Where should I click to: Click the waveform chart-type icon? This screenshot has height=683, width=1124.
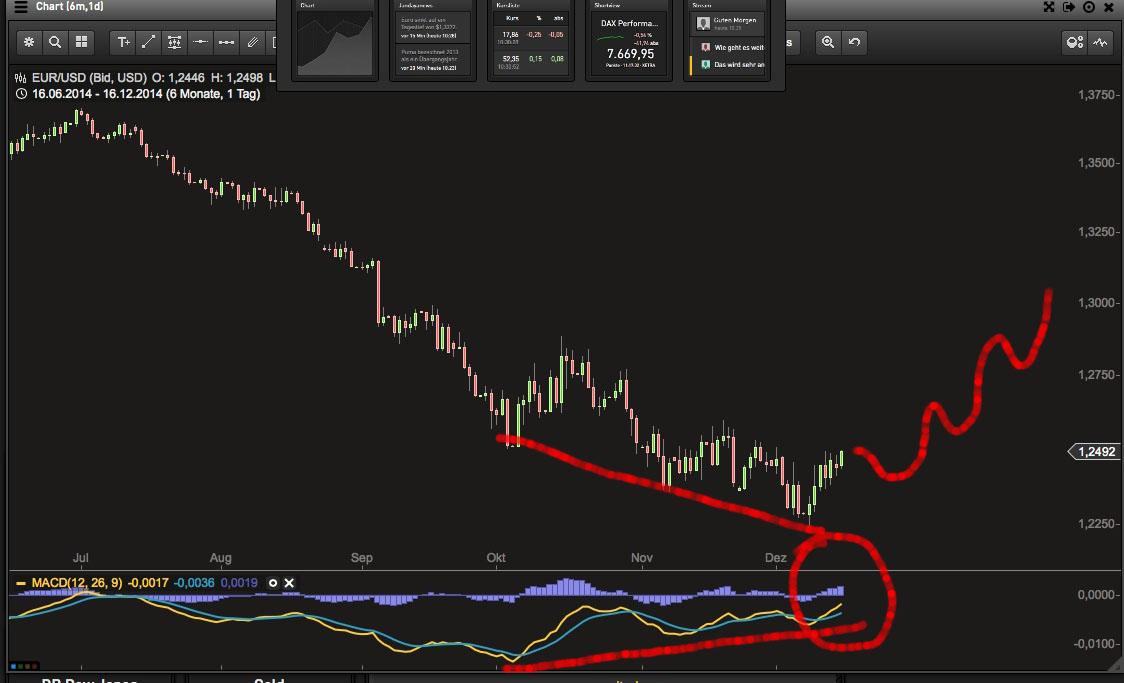click(x=1100, y=42)
